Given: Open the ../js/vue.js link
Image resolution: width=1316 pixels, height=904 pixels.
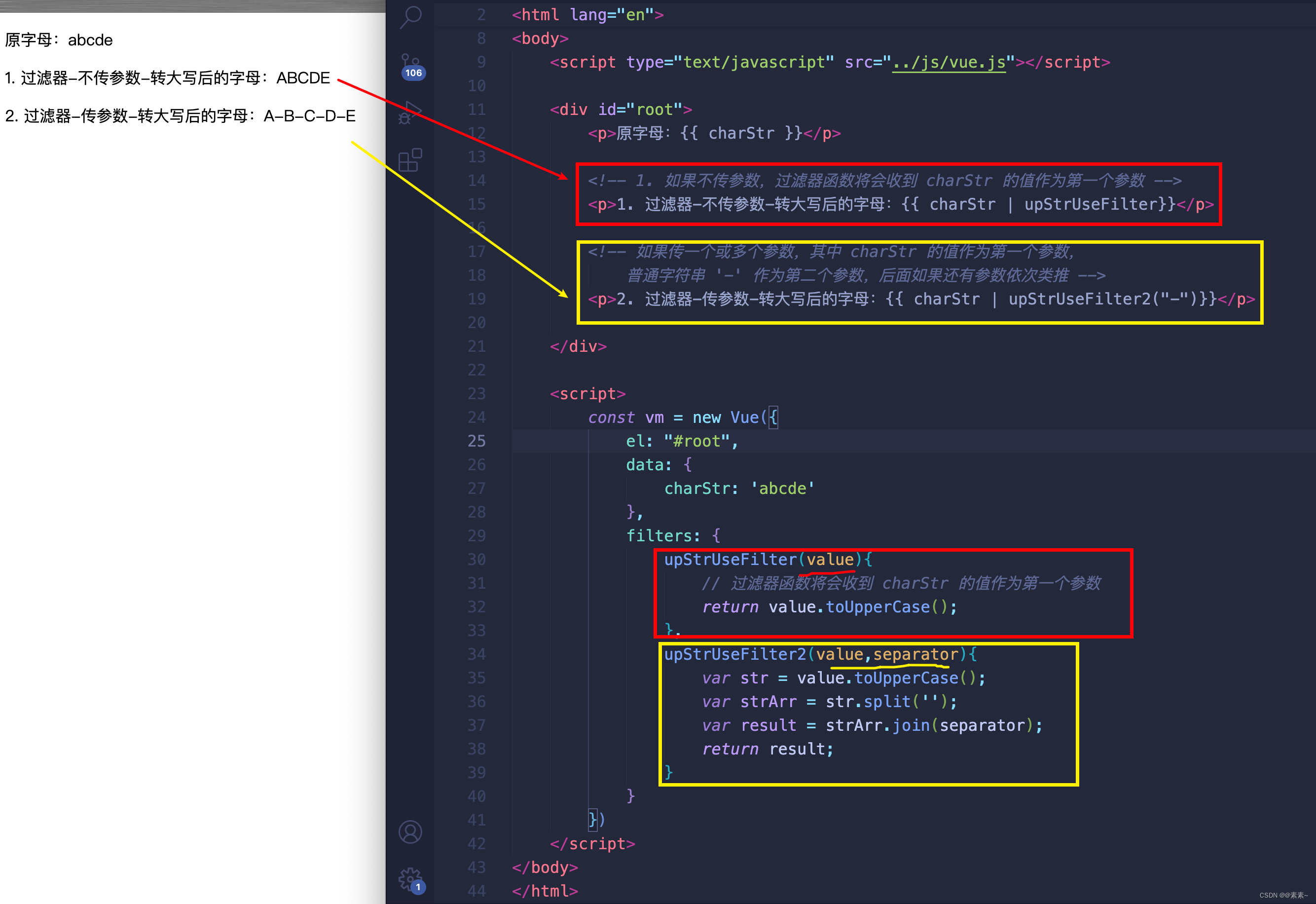Looking at the screenshot, I should coord(949,62).
